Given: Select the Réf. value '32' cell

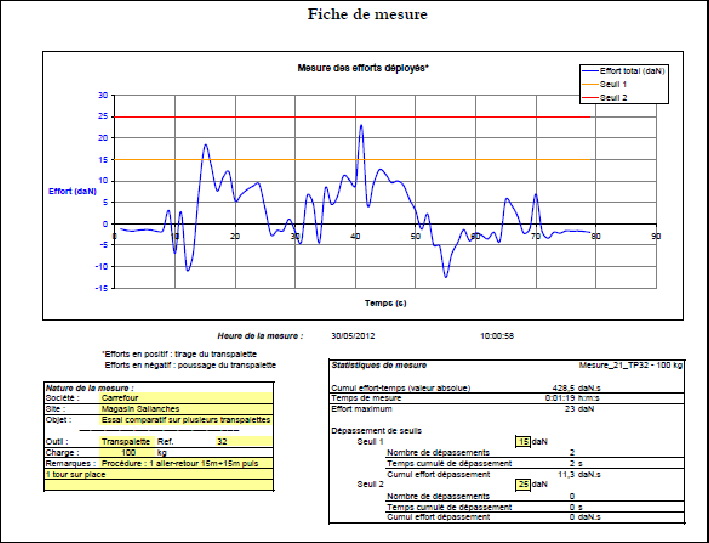Looking at the screenshot, I should point(222,439).
